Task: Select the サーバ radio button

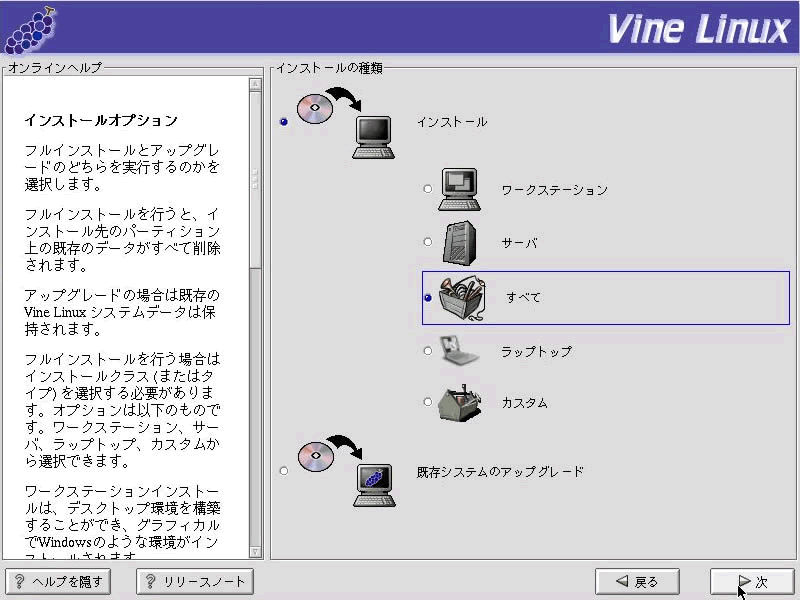Action: (x=428, y=242)
